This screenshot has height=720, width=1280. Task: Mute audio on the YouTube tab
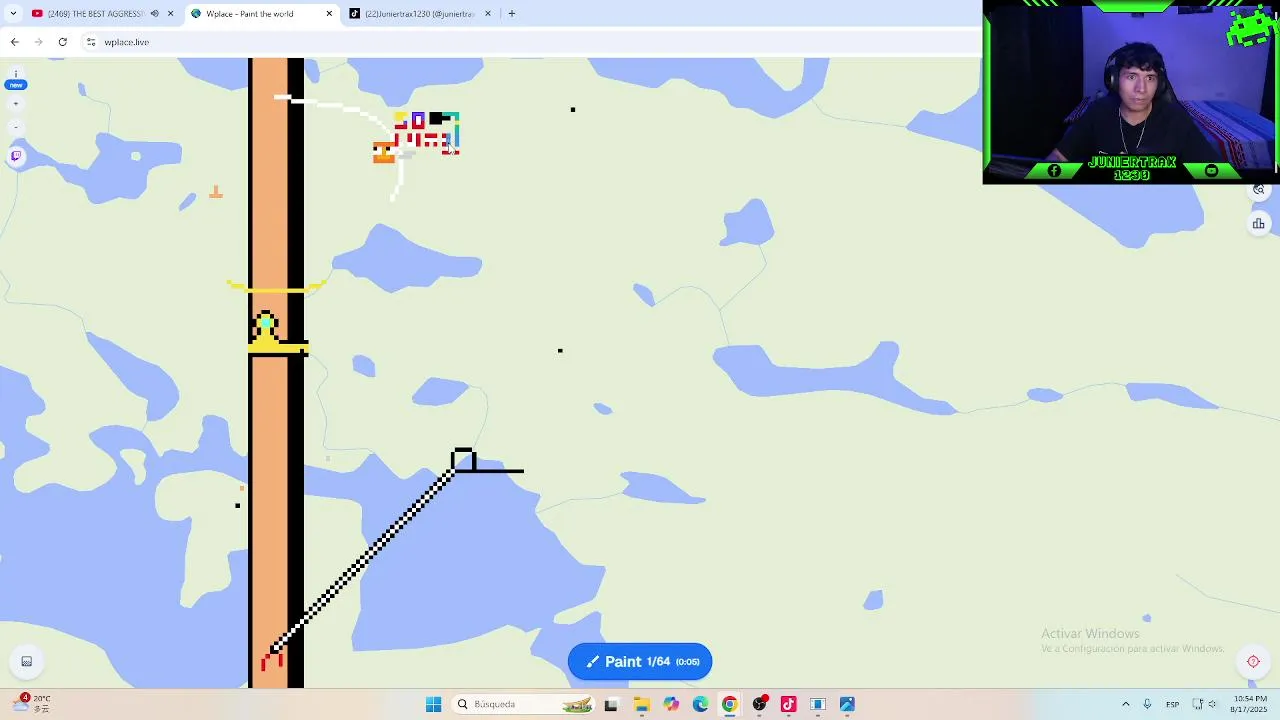(154, 14)
